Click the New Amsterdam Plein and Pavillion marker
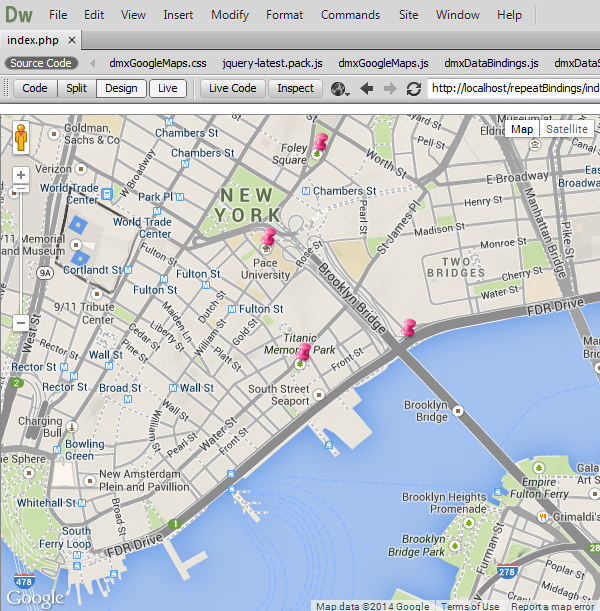600x611 pixels. (90, 480)
